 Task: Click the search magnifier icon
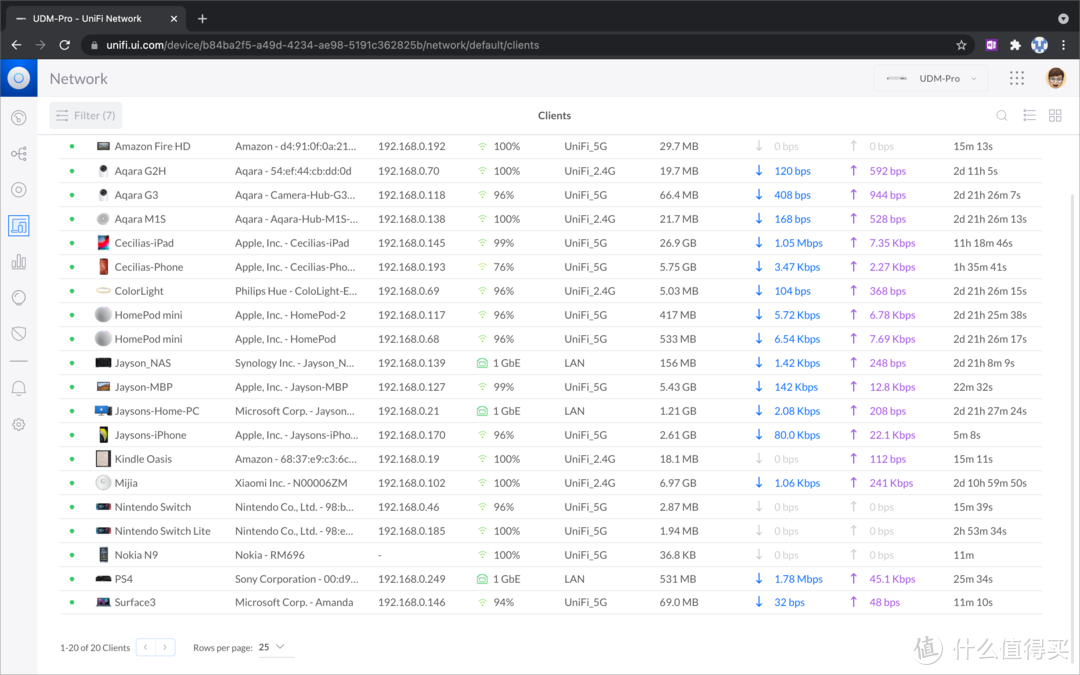1001,116
